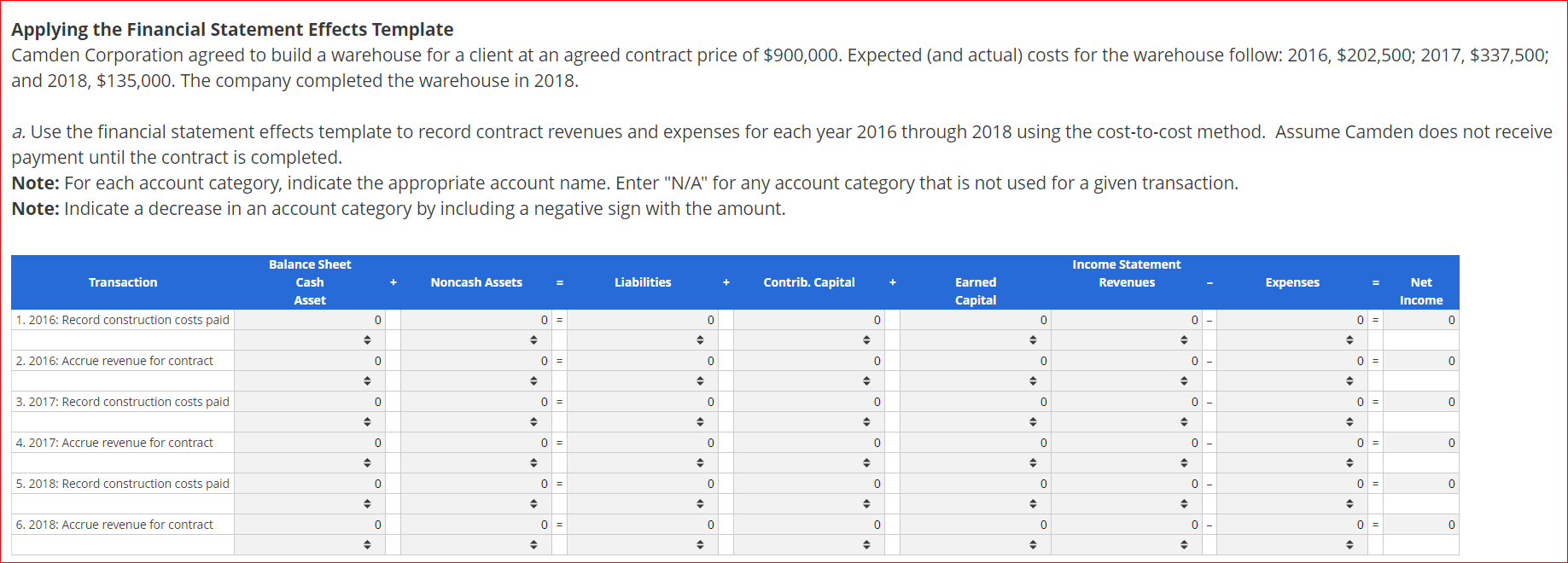The height and width of the screenshot is (563, 1568).
Task: Open Liabilities account dropdown for transaction 4
Action: coord(643,463)
